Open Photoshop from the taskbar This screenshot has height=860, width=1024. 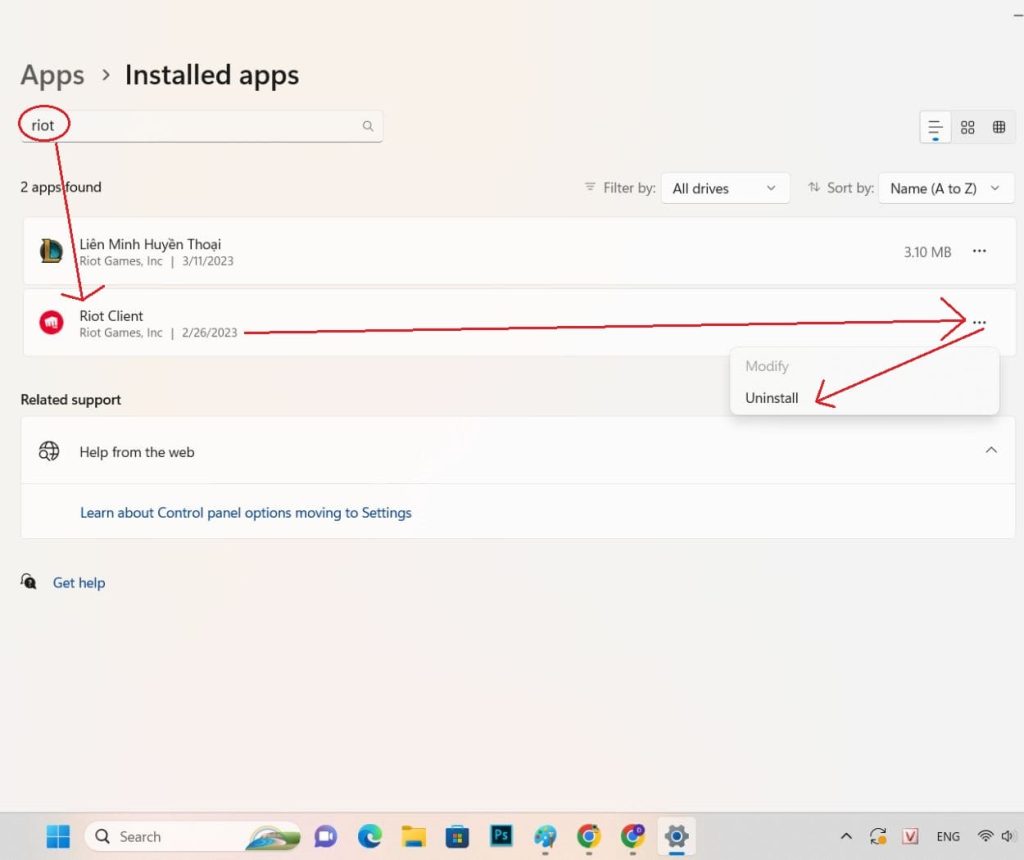pyautogui.click(x=502, y=835)
